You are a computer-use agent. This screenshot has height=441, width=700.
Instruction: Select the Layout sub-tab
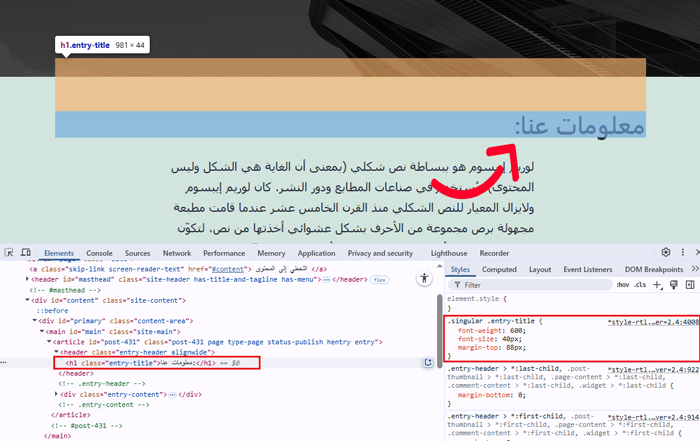coord(540,269)
